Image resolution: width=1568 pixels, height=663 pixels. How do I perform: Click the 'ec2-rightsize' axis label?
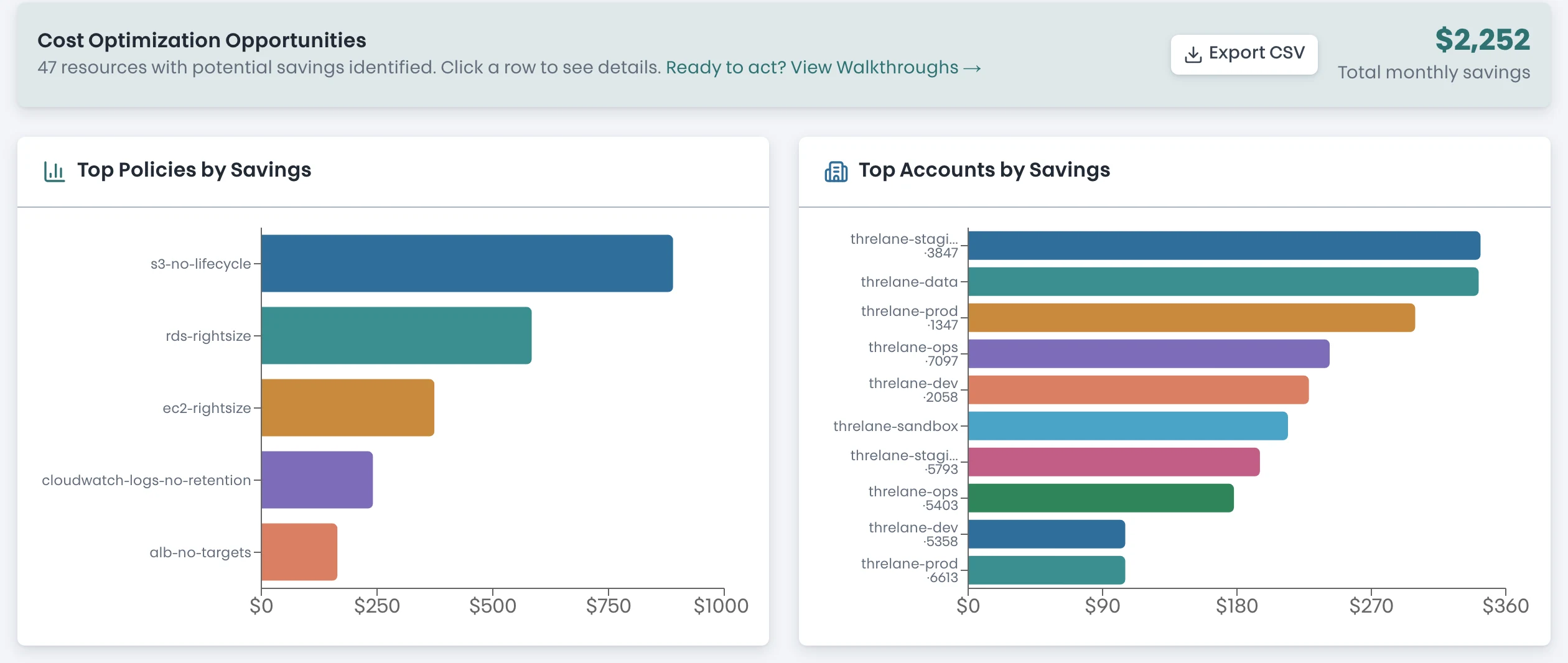pos(207,408)
